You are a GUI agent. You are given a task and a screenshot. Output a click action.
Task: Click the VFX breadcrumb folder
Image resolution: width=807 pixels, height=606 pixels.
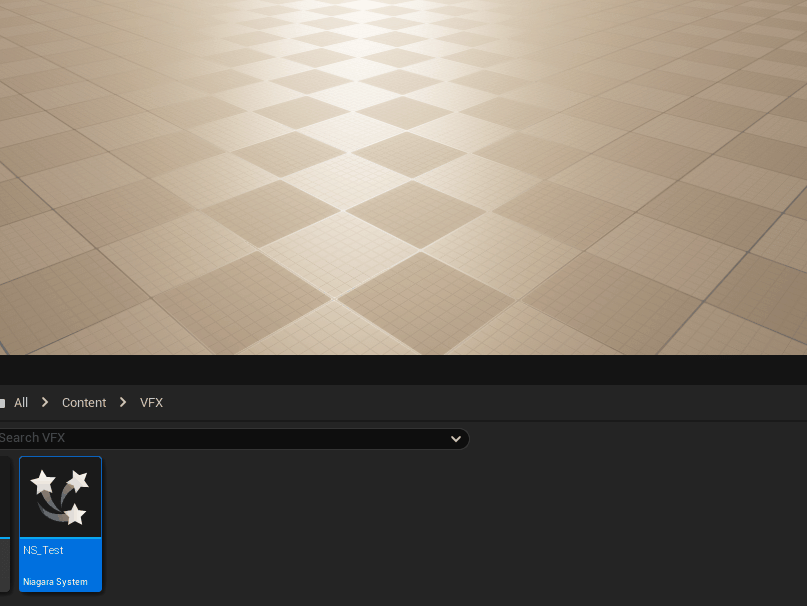pyautogui.click(x=151, y=403)
